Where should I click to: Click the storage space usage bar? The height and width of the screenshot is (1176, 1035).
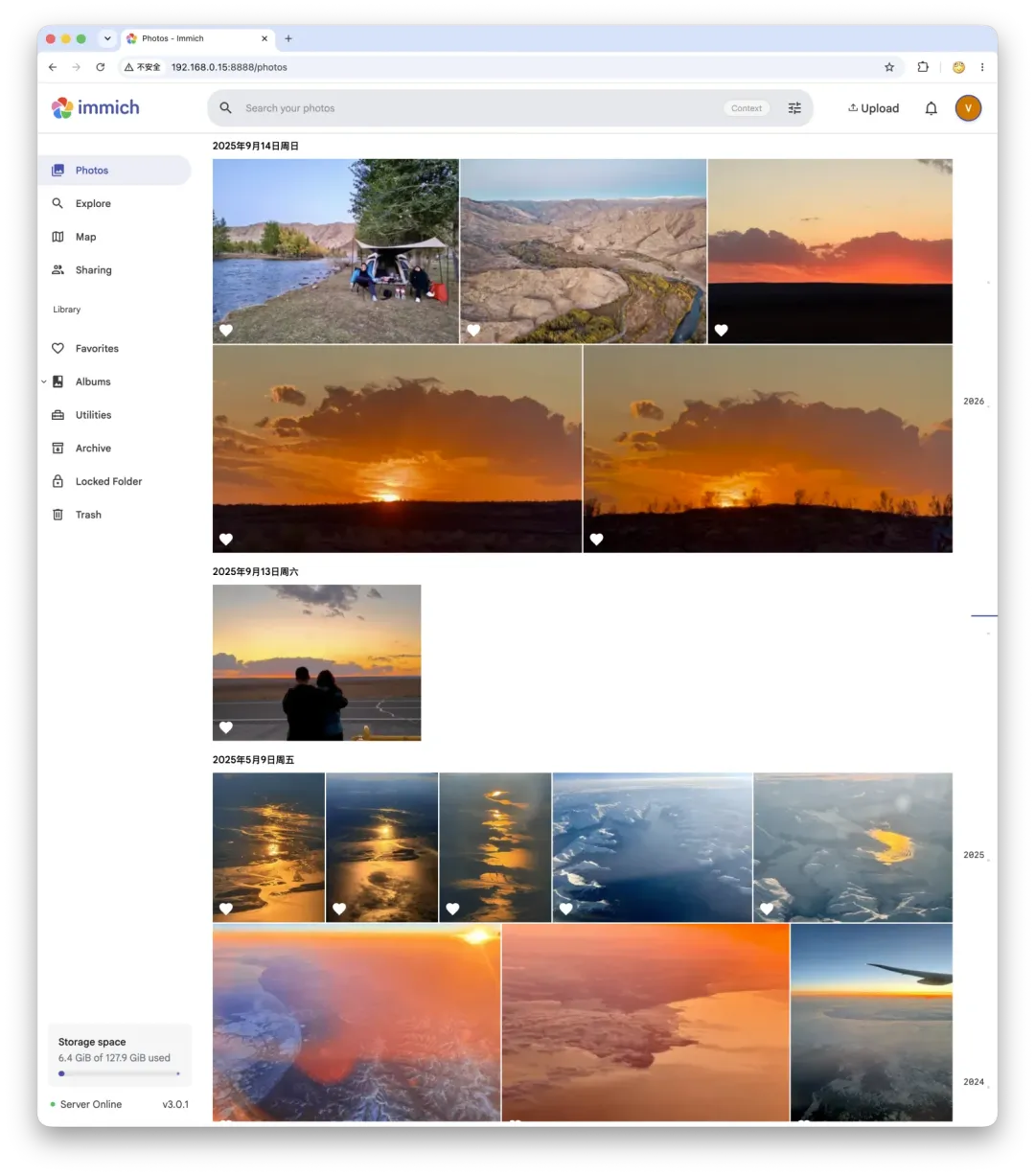click(120, 1073)
